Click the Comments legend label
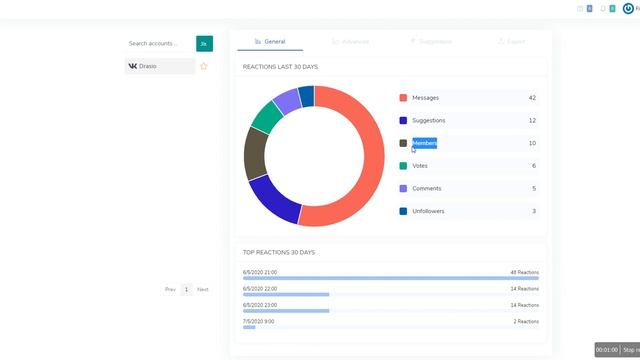 tap(427, 189)
